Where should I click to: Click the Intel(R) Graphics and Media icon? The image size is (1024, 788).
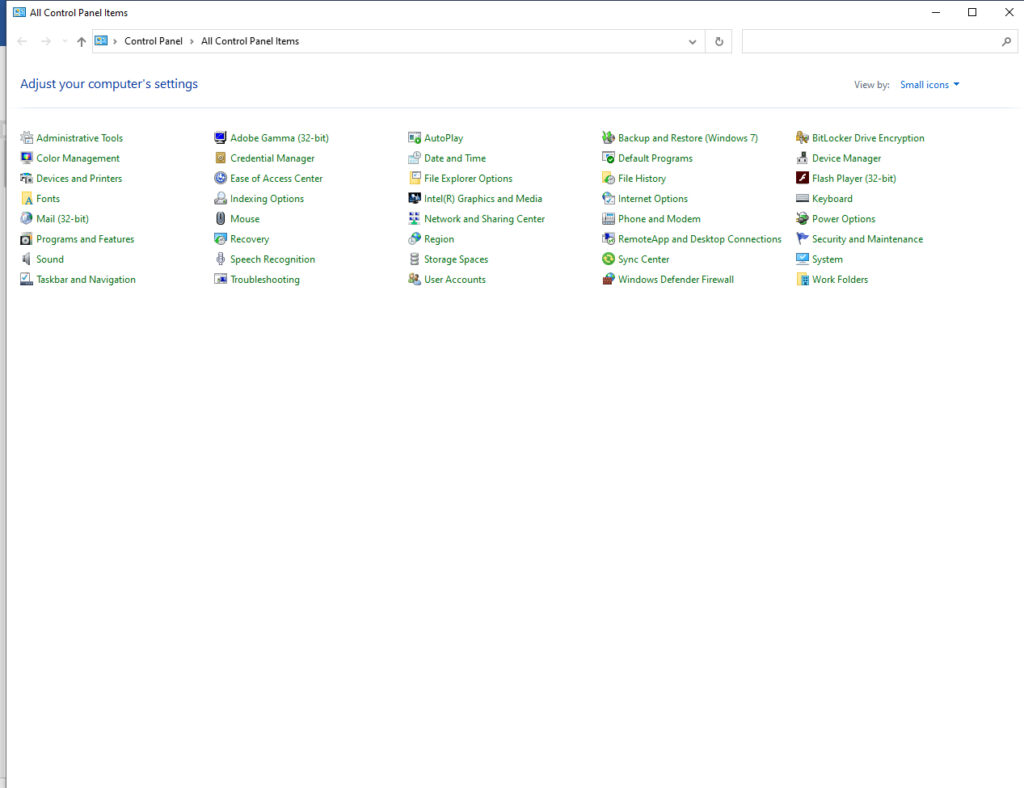coord(414,198)
